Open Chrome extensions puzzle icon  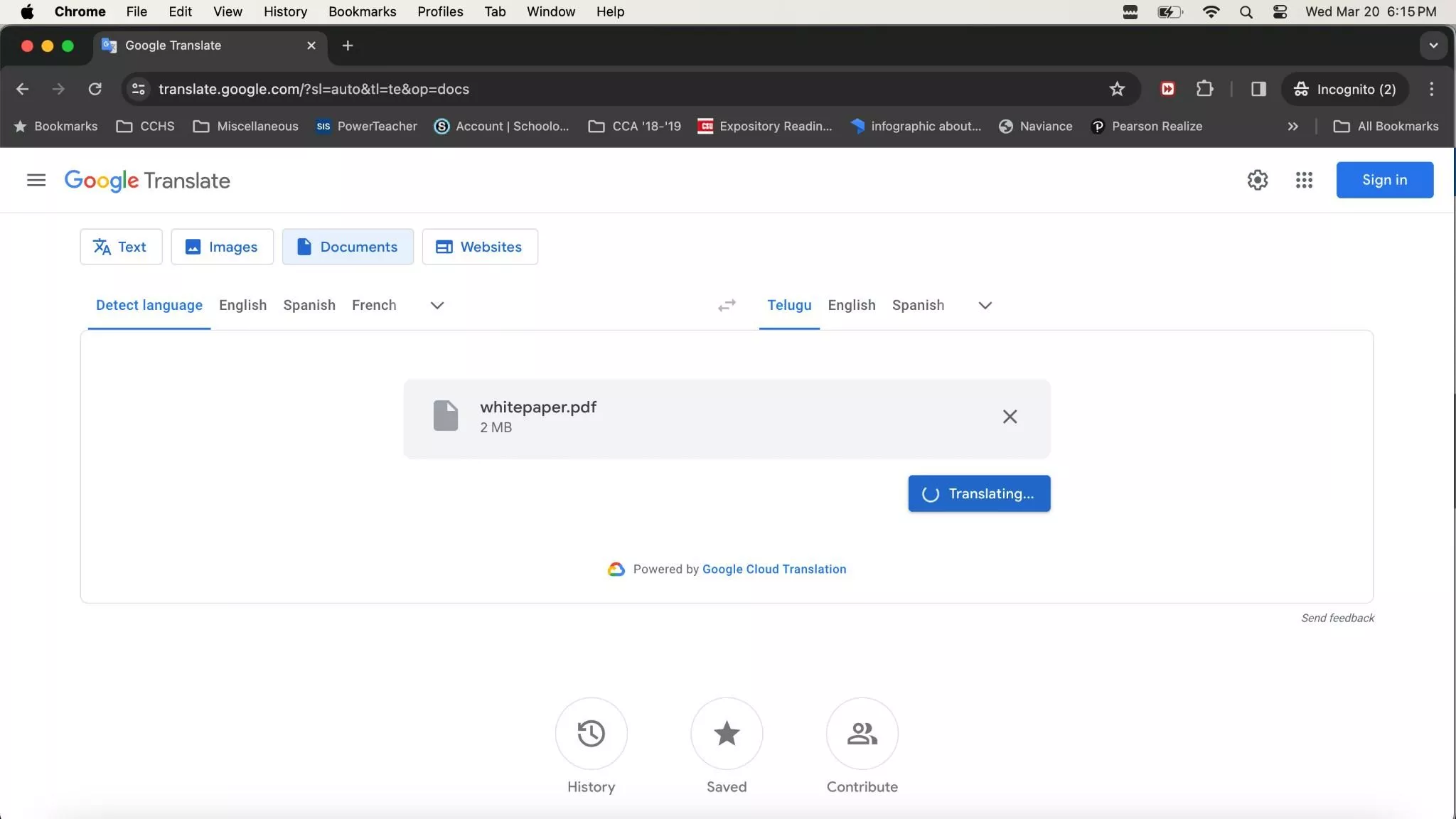point(1205,89)
